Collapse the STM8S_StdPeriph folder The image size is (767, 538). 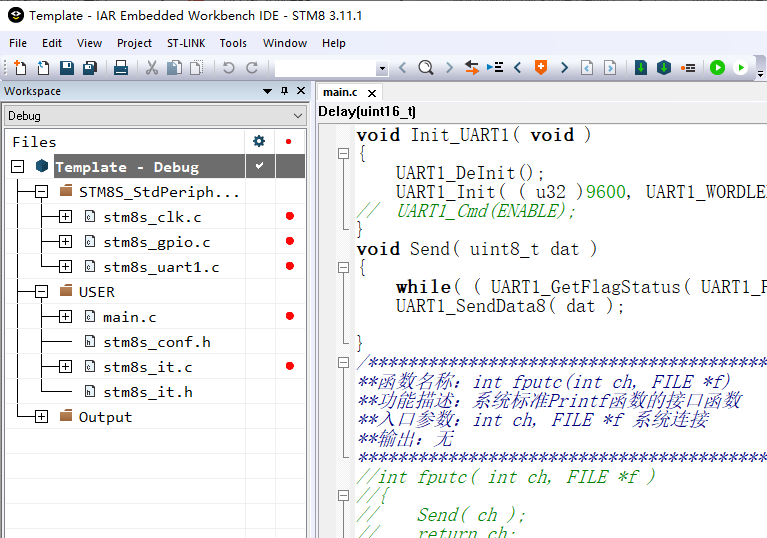42,192
